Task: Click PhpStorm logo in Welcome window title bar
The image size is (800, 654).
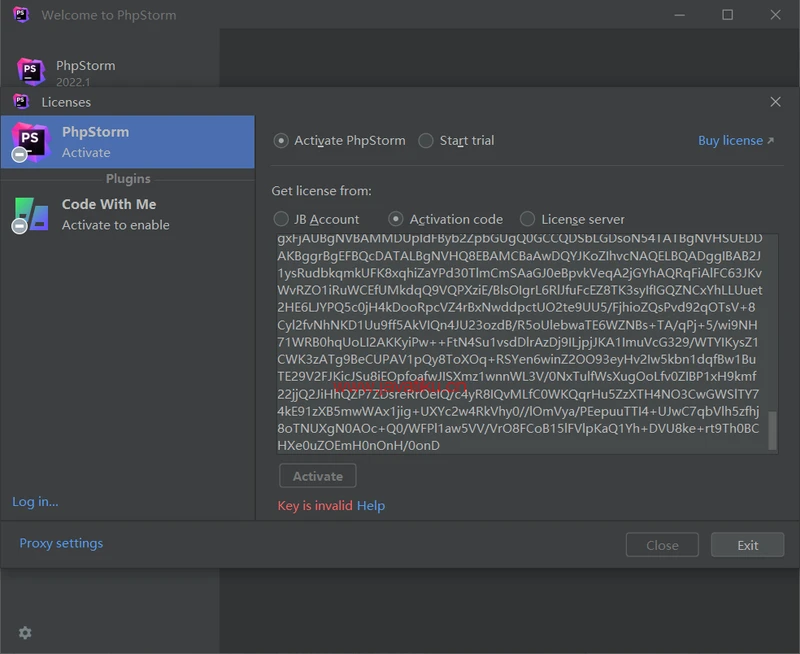Action: point(20,15)
